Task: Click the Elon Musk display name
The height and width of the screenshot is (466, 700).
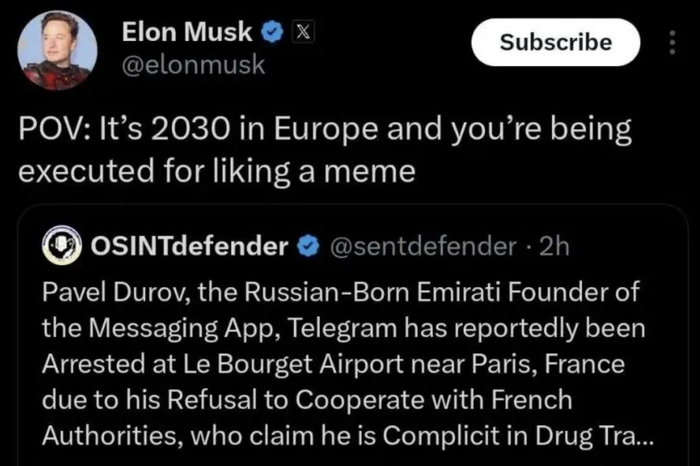Action: 186,31
